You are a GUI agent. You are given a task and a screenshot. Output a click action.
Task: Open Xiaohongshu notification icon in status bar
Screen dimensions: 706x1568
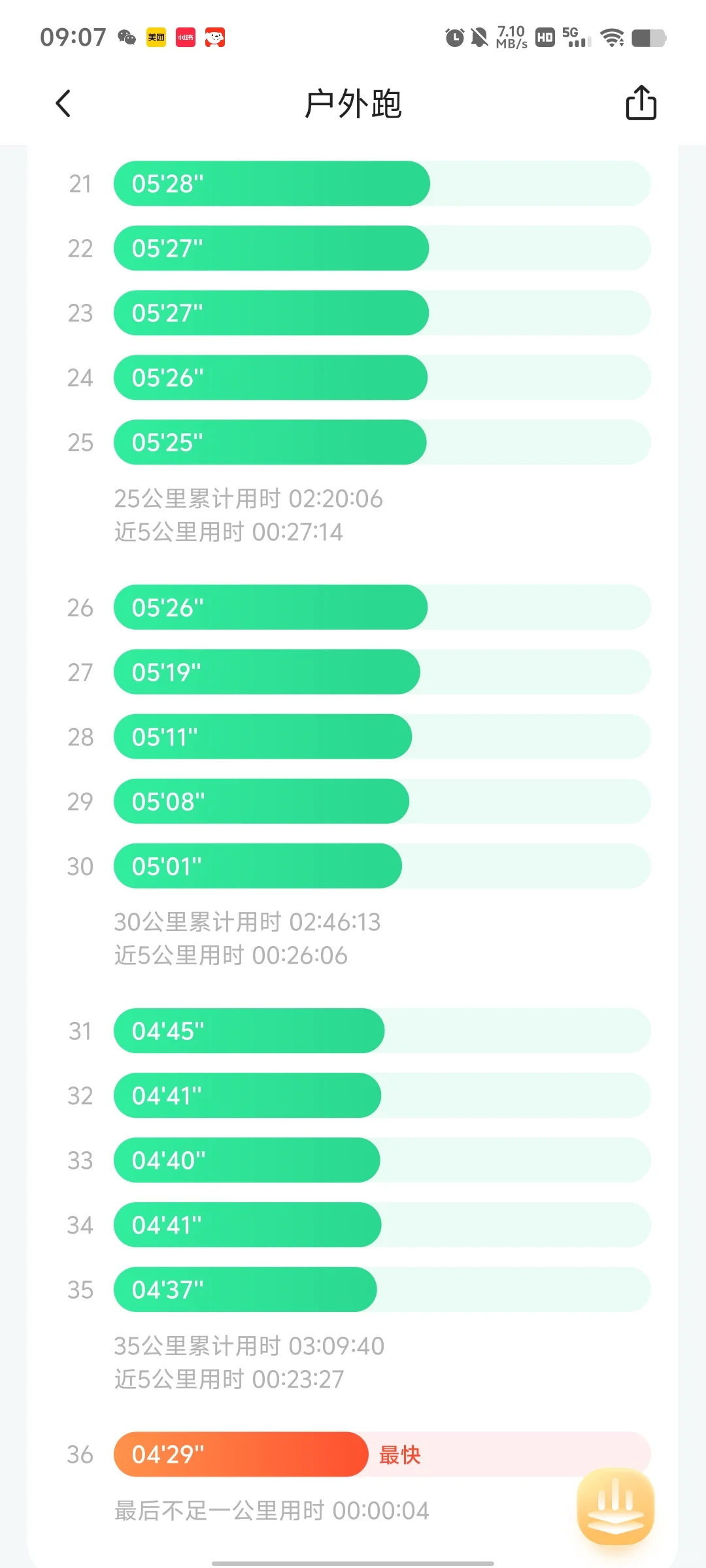point(186,38)
